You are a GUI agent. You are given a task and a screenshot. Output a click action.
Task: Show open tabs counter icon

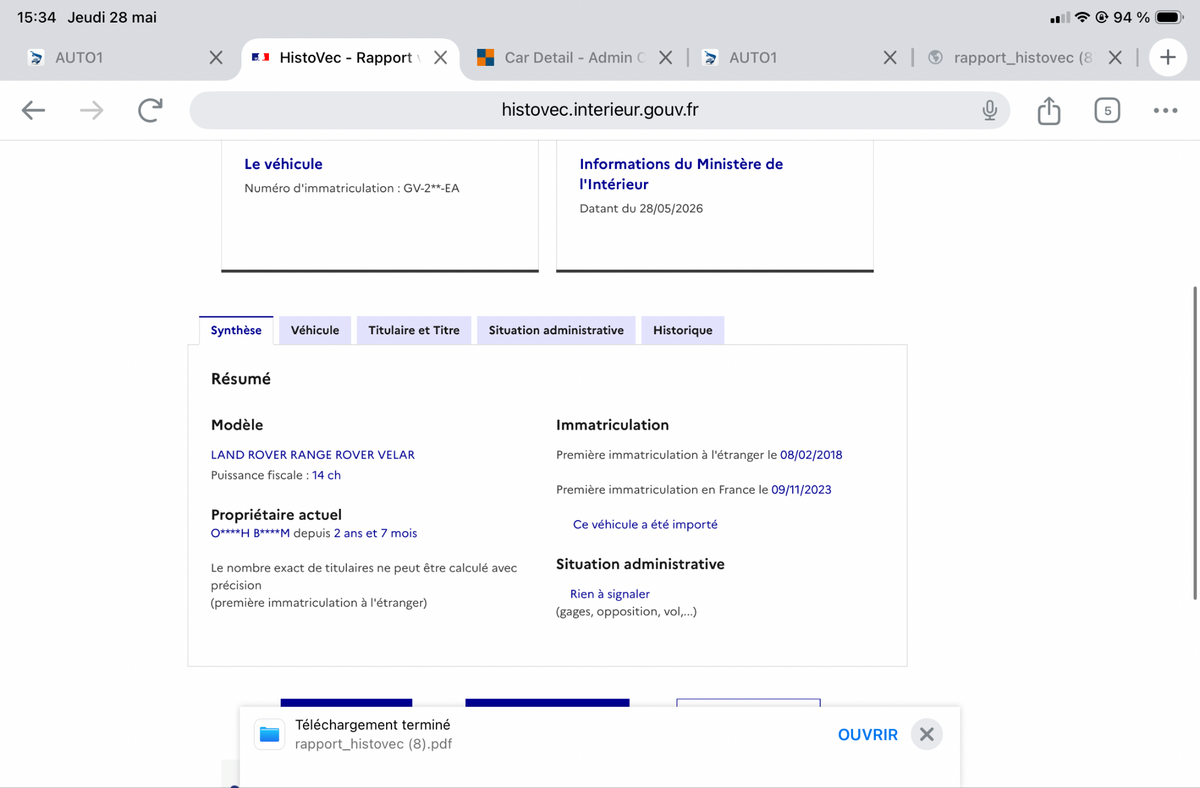pos(1107,110)
